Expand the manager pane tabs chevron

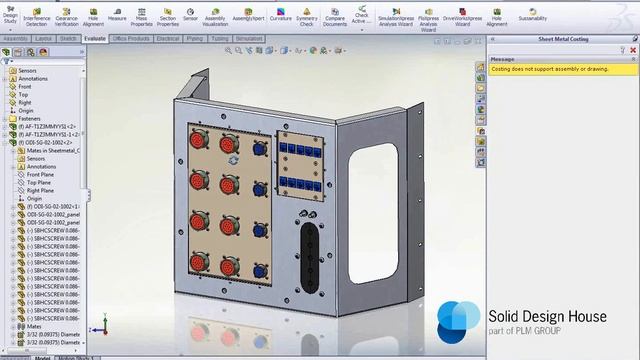pyautogui.click(x=82, y=52)
